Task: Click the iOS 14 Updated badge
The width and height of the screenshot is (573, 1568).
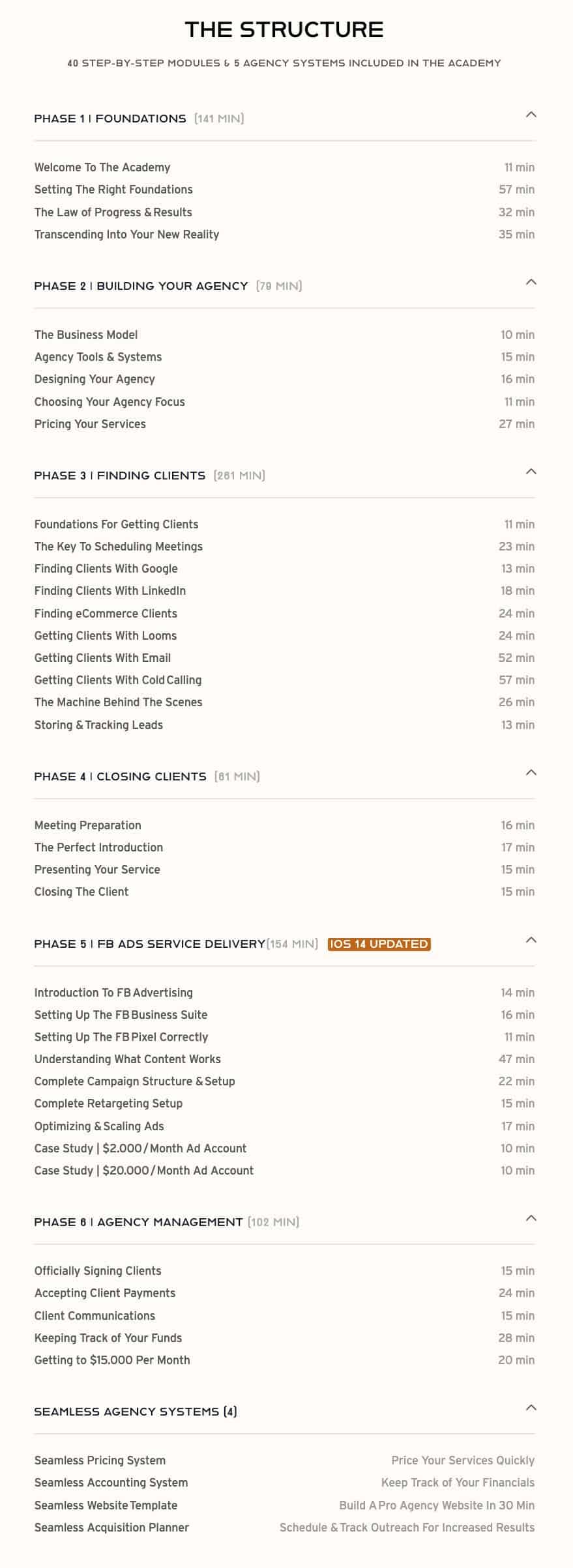Action: [379, 944]
